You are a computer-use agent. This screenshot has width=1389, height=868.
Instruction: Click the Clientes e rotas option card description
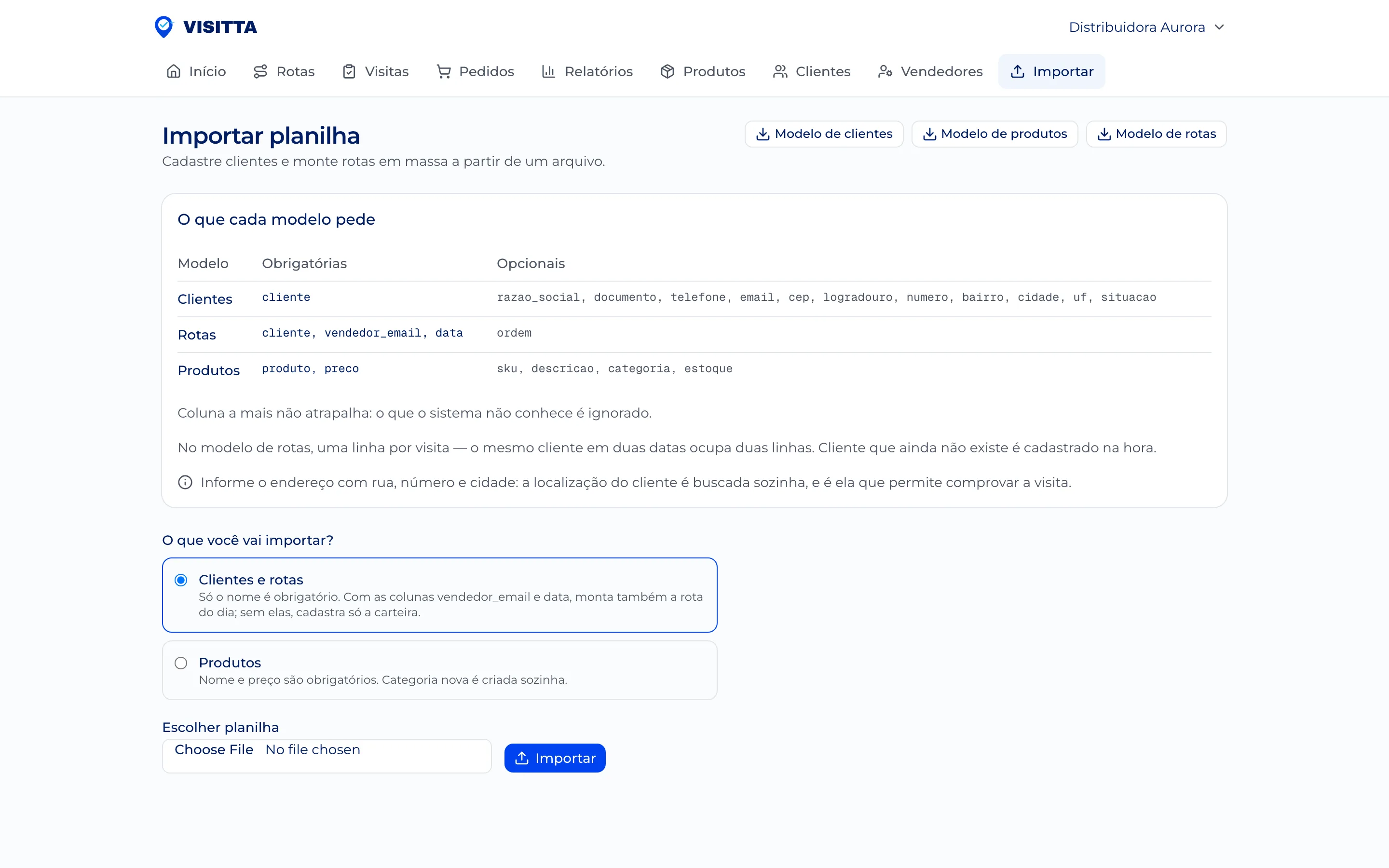450,605
